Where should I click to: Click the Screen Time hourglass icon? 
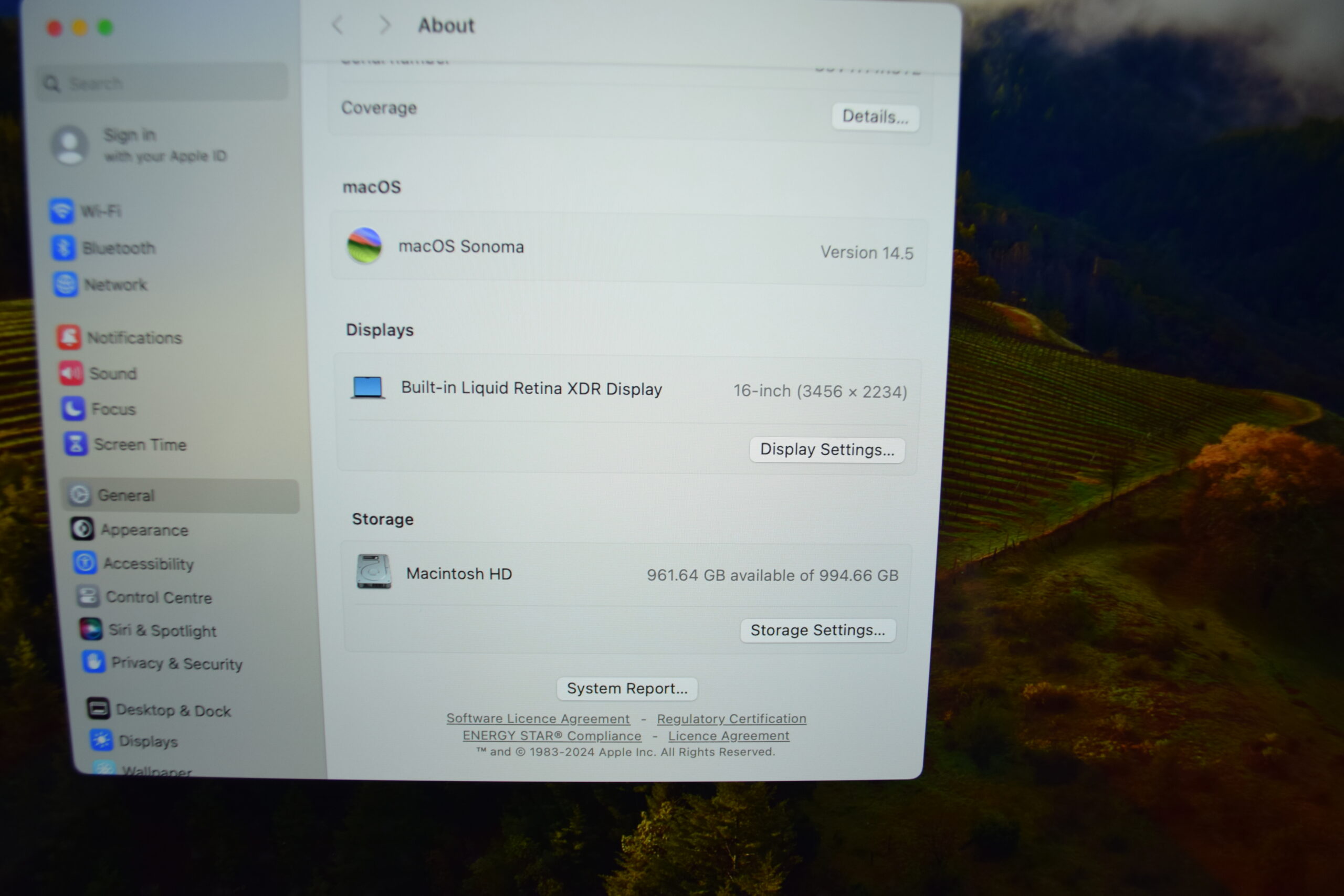pyautogui.click(x=76, y=444)
